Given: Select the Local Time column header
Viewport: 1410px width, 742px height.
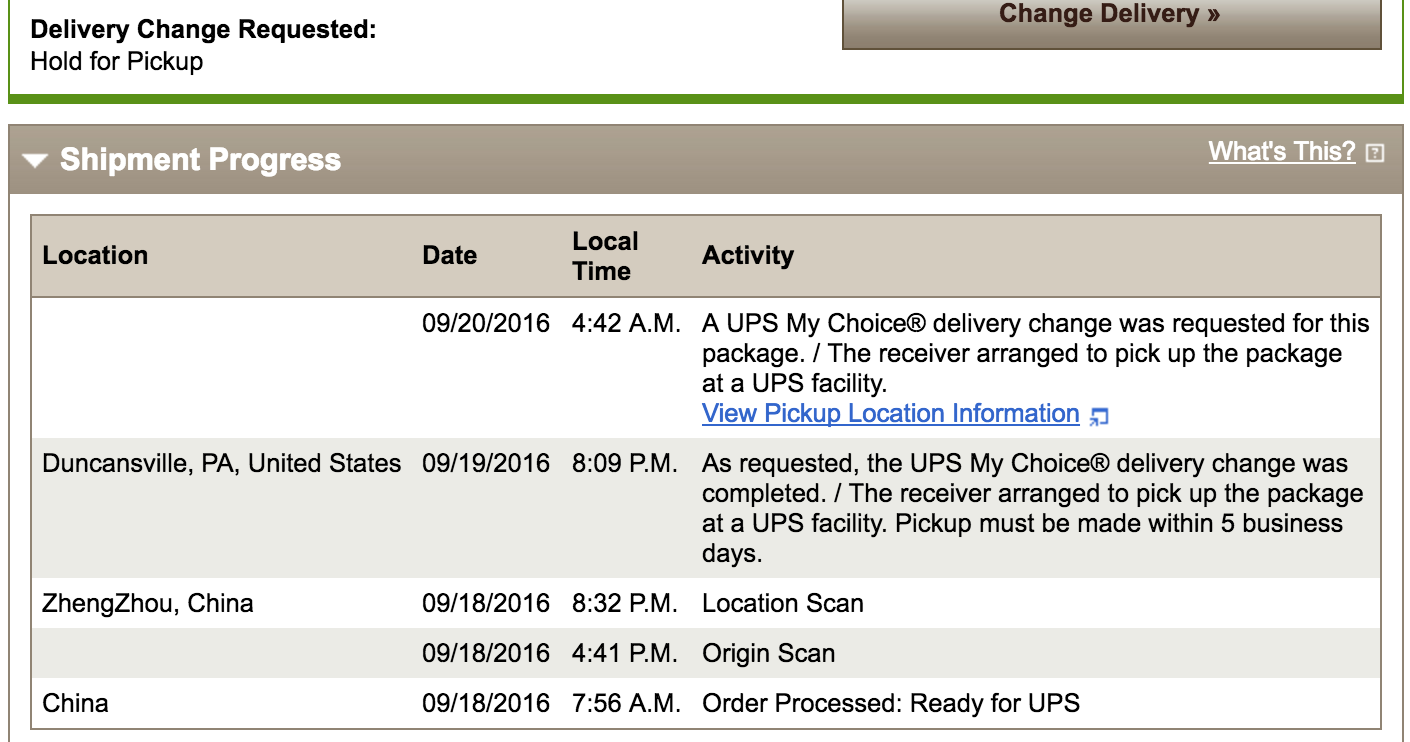Looking at the screenshot, I should 605,256.
